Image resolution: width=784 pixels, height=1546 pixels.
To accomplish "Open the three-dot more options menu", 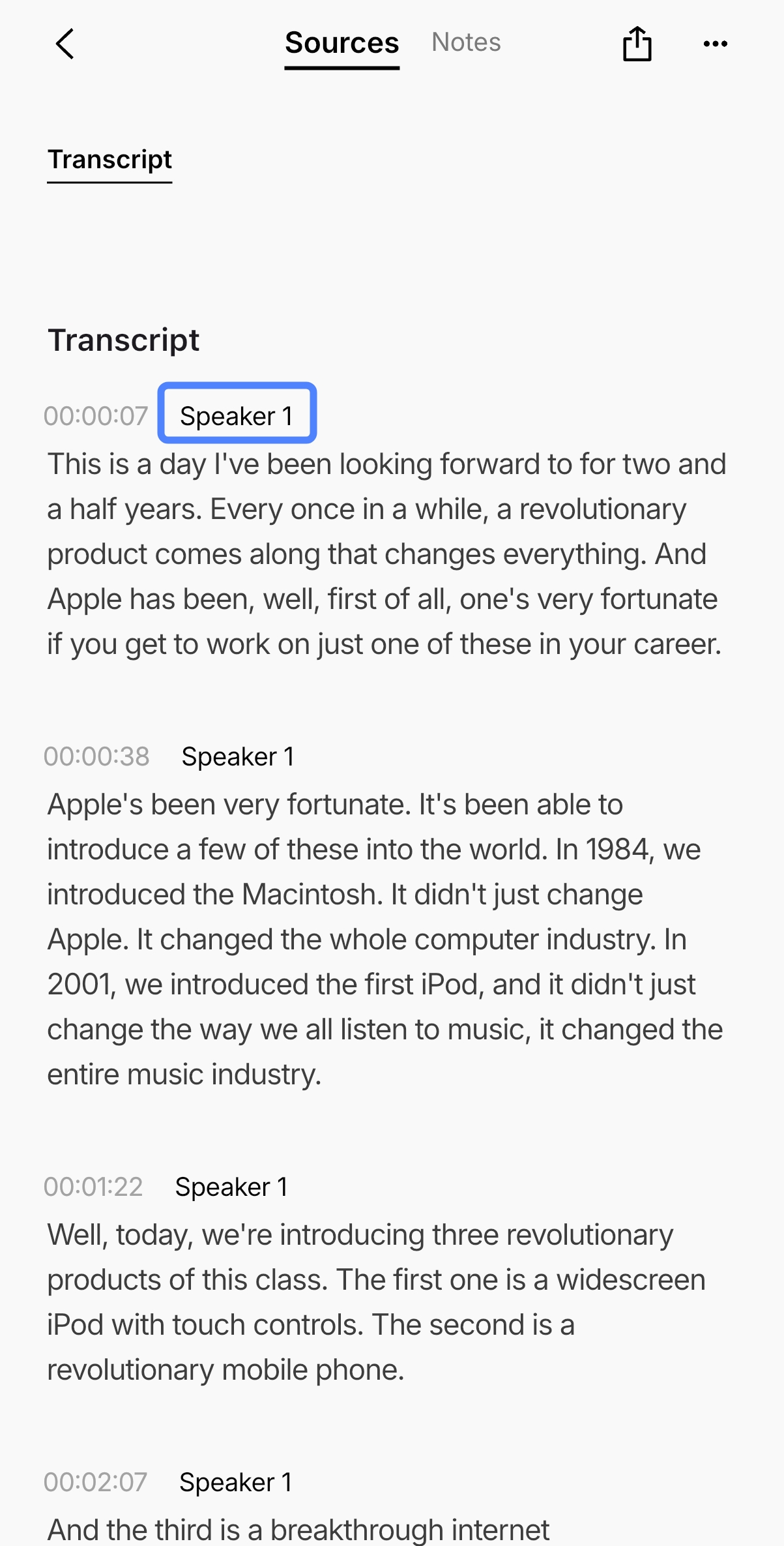I will coord(715,44).
